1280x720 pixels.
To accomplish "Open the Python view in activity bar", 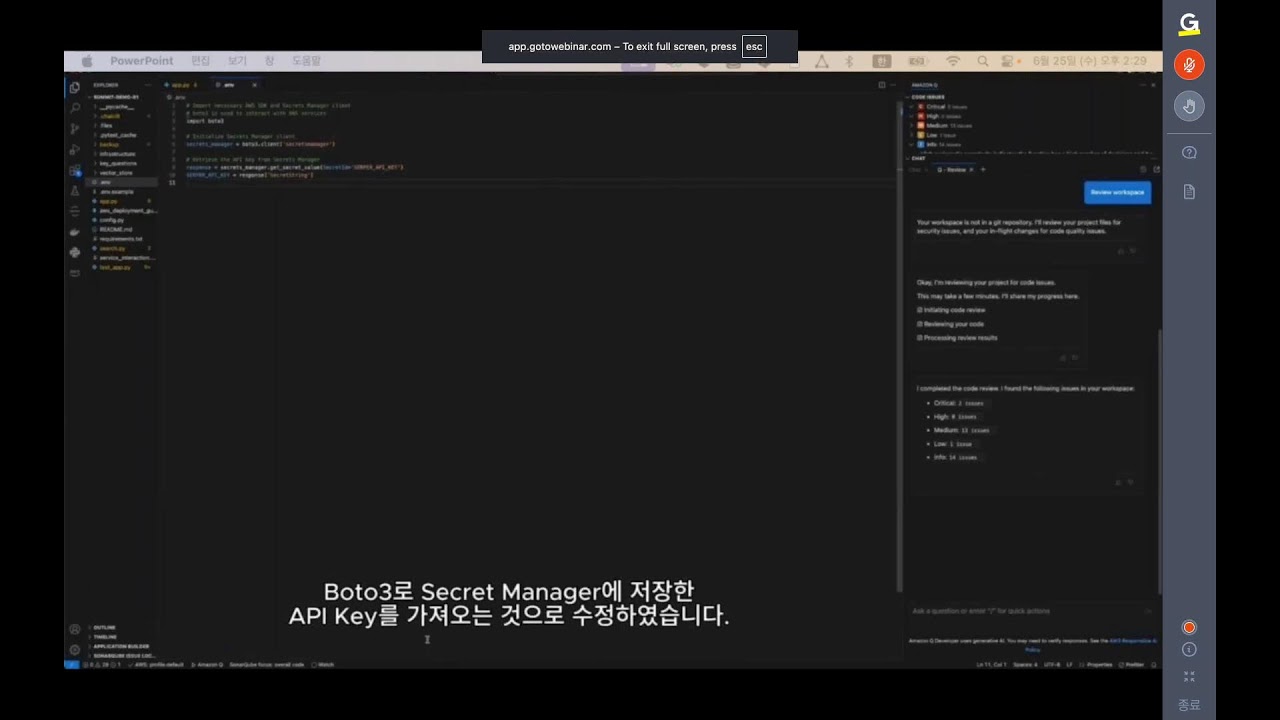I will pyautogui.click(x=74, y=252).
